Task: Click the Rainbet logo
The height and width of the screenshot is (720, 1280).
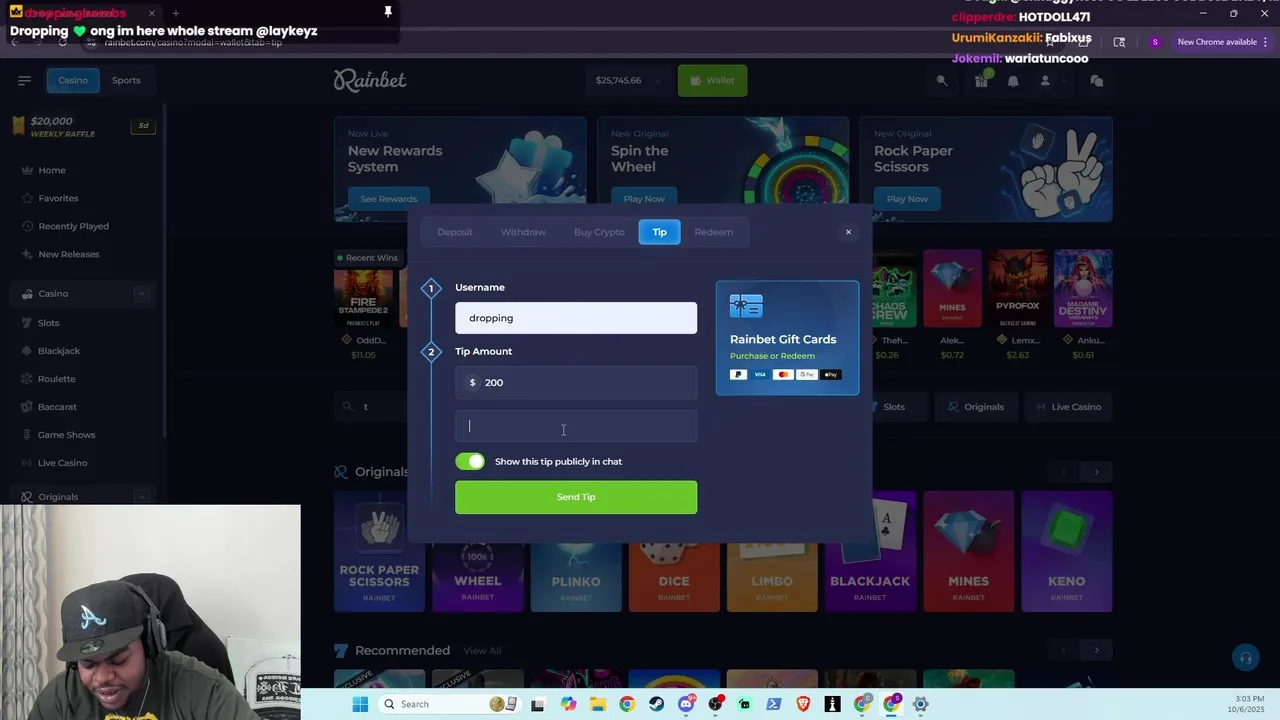Action: [370, 80]
